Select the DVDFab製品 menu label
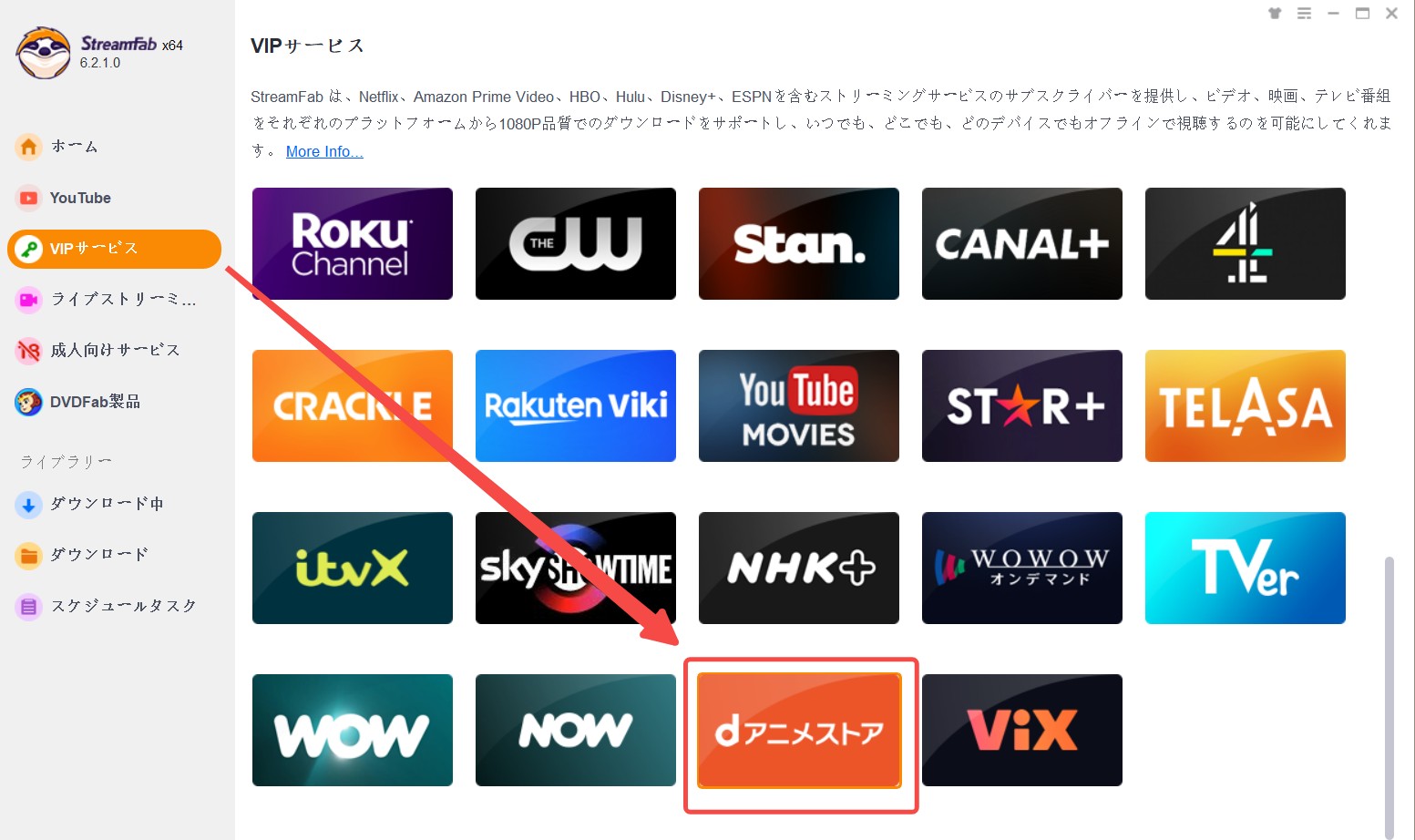The height and width of the screenshot is (840, 1415). pos(95,402)
